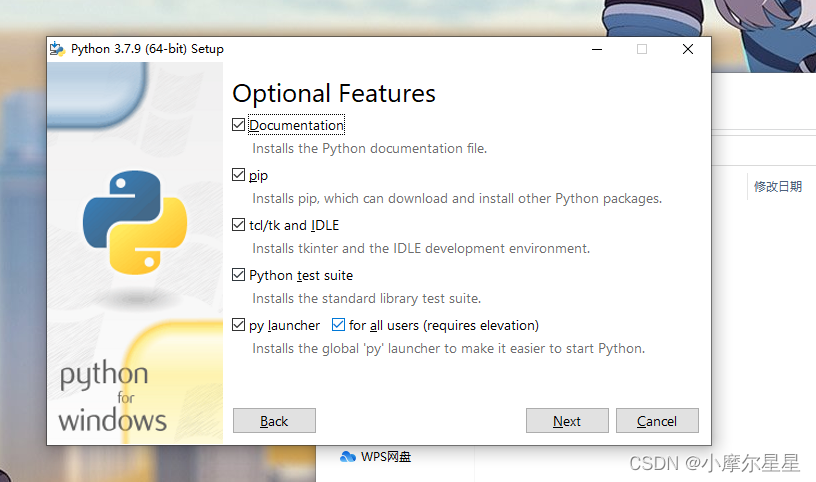The image size is (816, 482).
Task: Click 'Installs the standard library test suite.' text
Action: coord(366,299)
